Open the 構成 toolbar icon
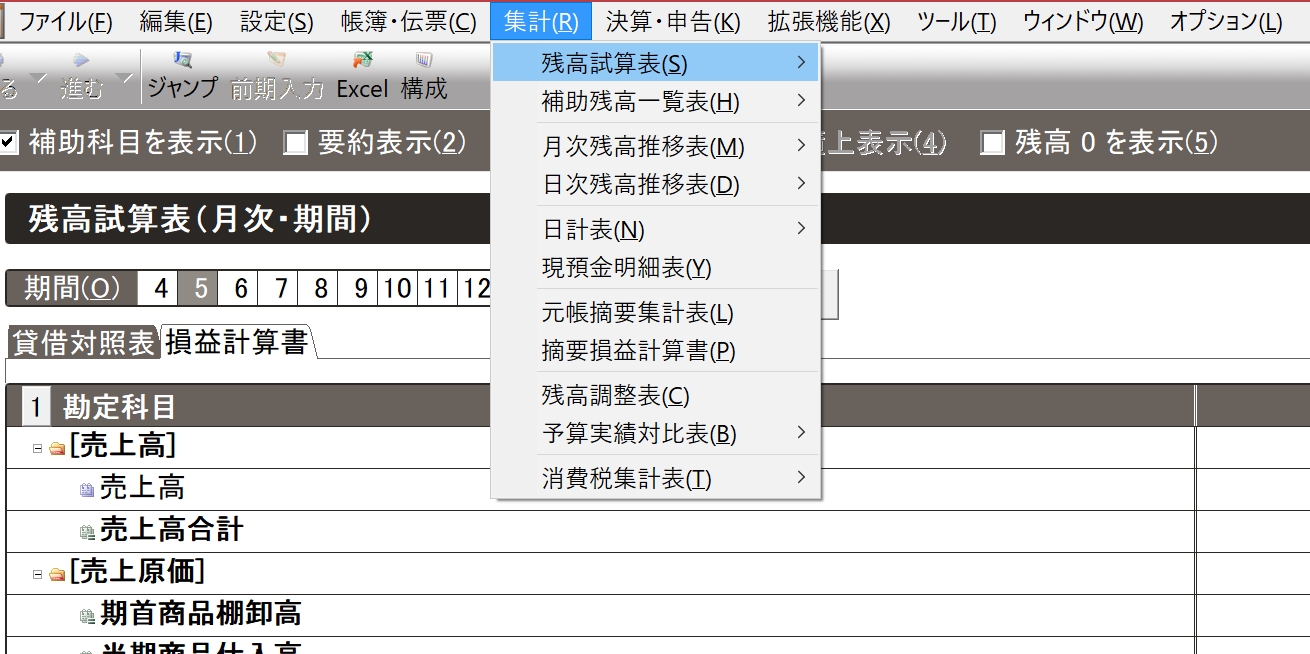The width and height of the screenshot is (1310, 654). coord(424,62)
